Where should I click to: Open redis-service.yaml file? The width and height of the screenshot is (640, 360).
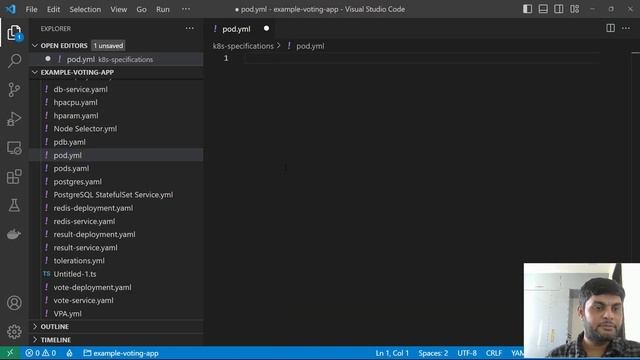coord(84,221)
